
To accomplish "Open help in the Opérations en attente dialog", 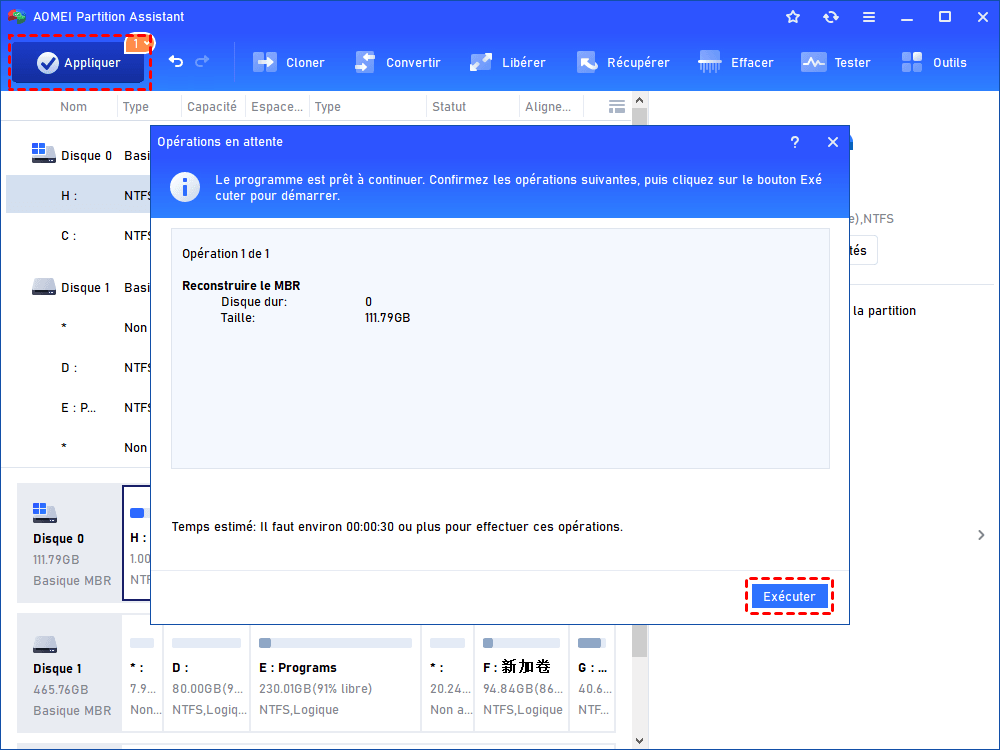I will coord(795,142).
